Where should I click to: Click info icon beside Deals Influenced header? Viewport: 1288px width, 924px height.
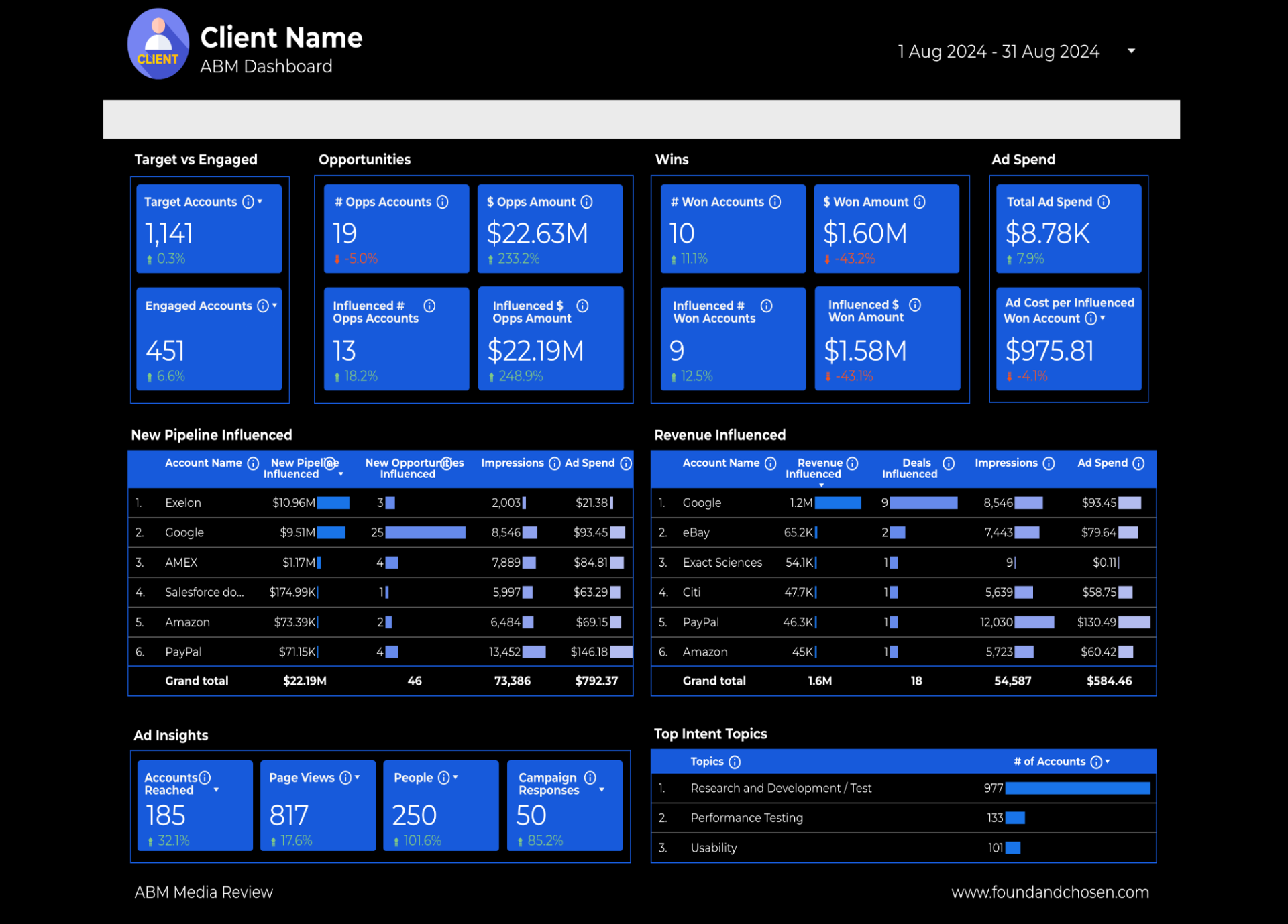pos(949,463)
